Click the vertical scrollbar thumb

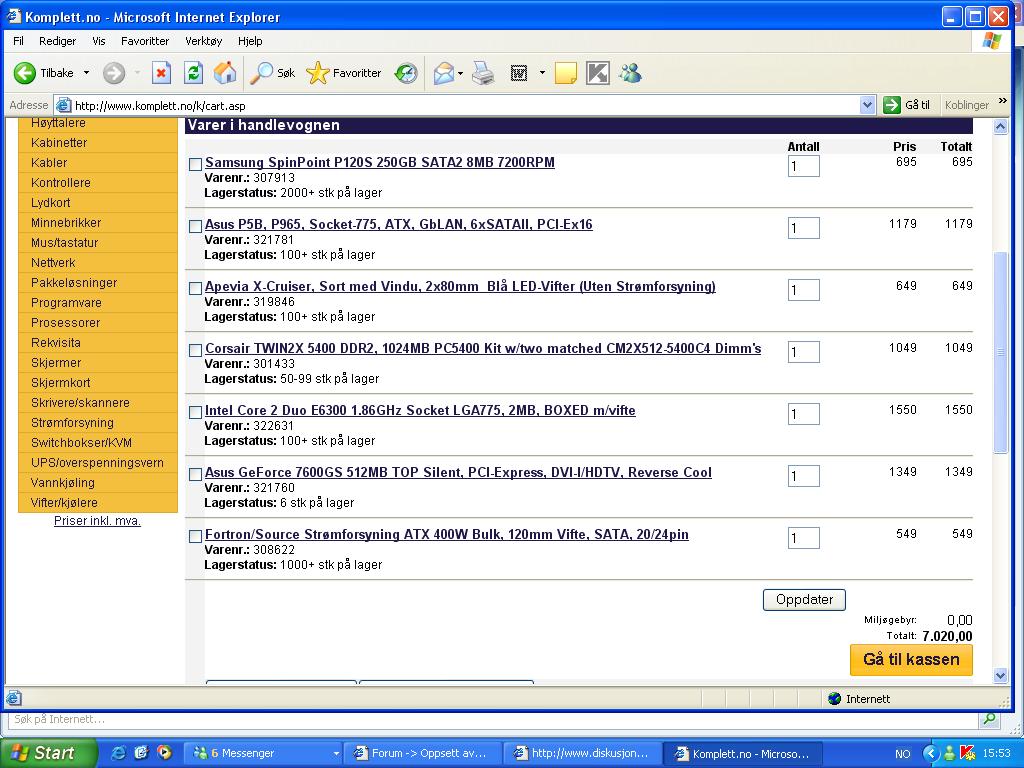pyautogui.click(x=1000, y=351)
